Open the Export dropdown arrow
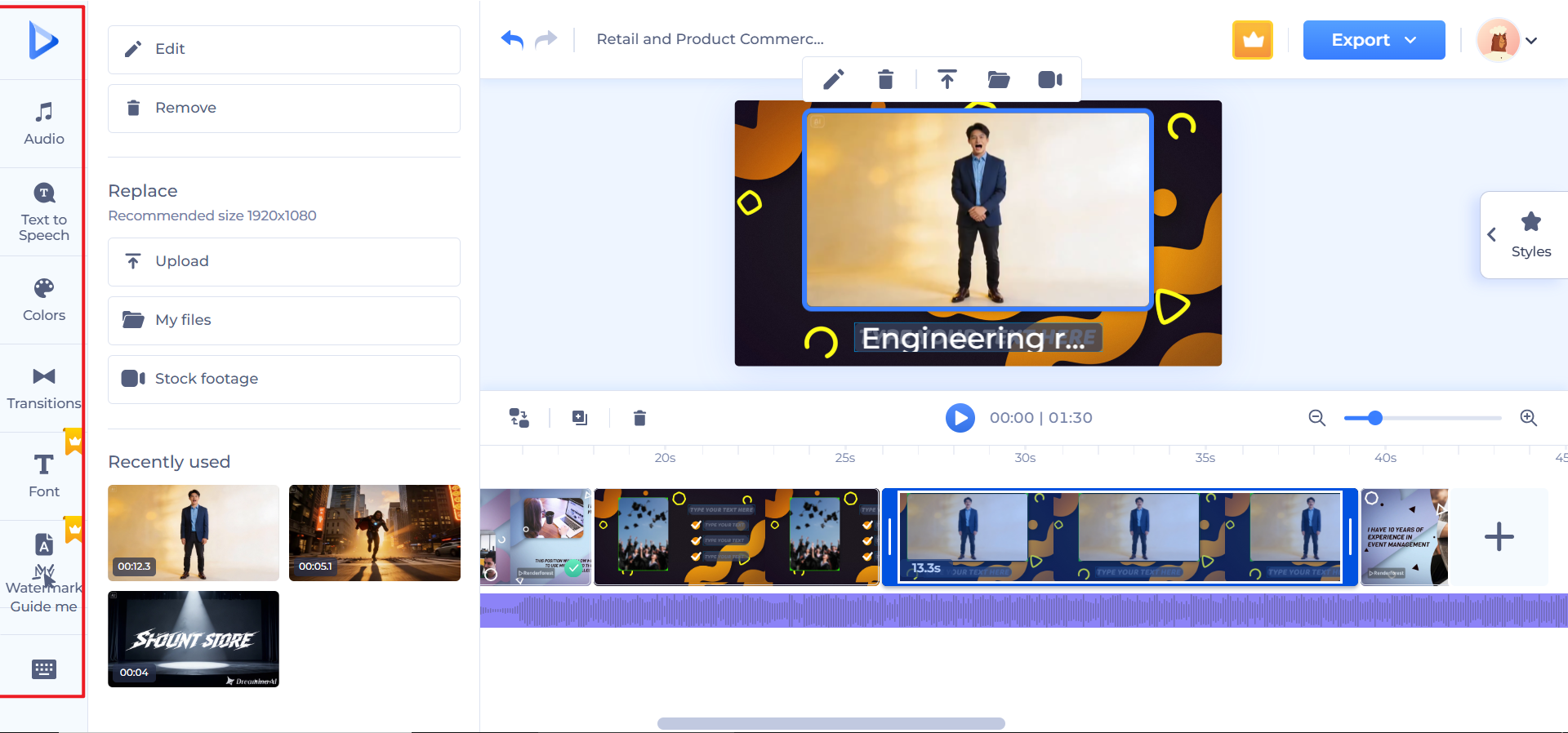Screen dimensions: 1568x733 [x=1410, y=40]
